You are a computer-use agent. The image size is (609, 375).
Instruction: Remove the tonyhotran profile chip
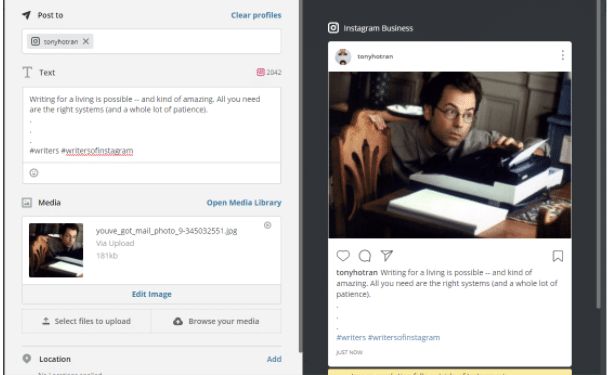click(x=86, y=41)
